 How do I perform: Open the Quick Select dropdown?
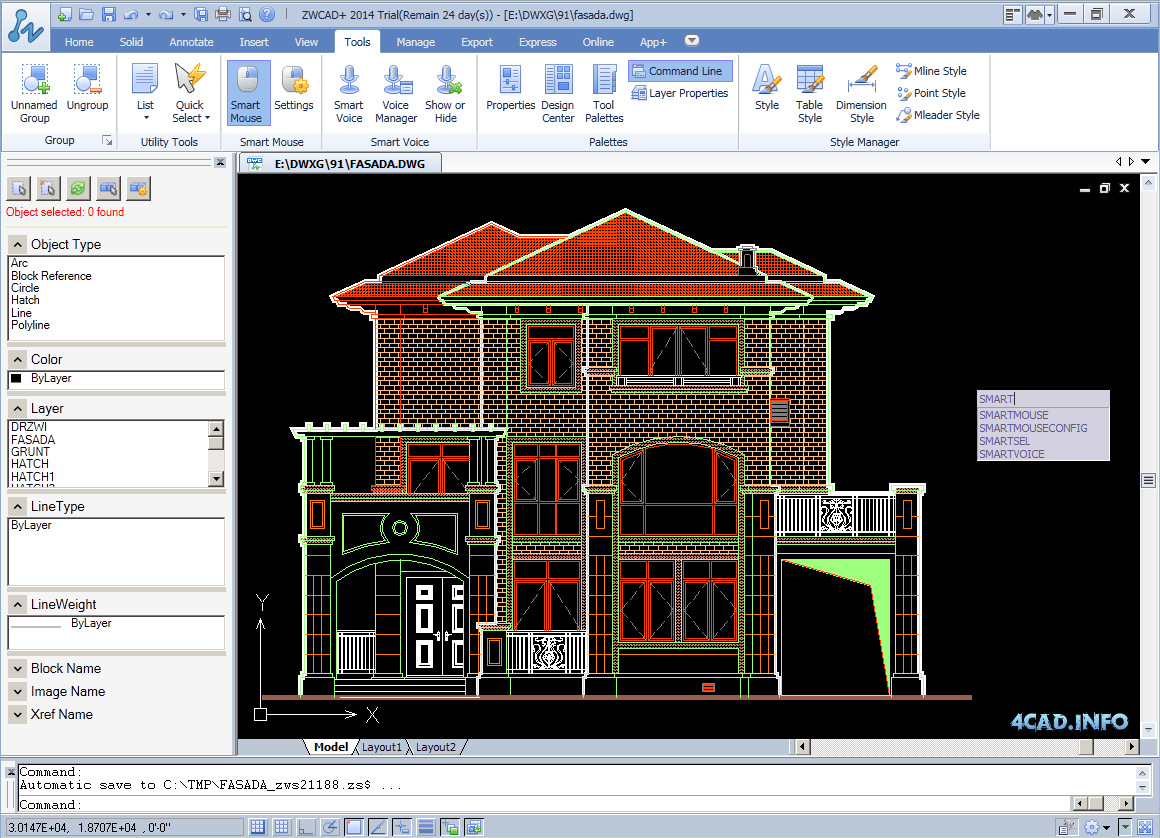pos(191,92)
